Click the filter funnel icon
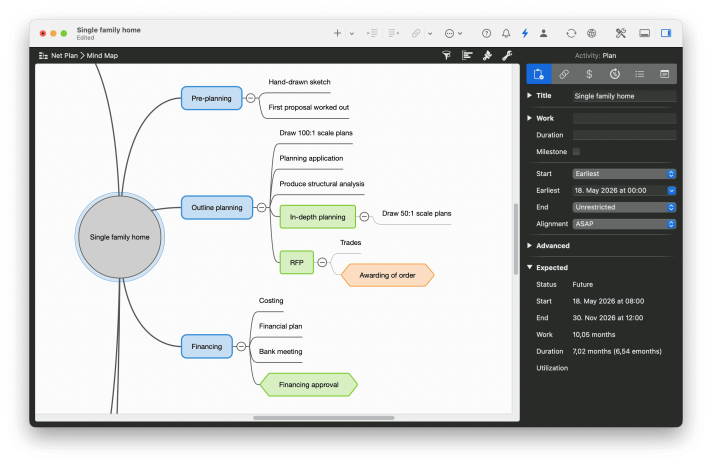This screenshot has width=712, height=466. coord(447,55)
